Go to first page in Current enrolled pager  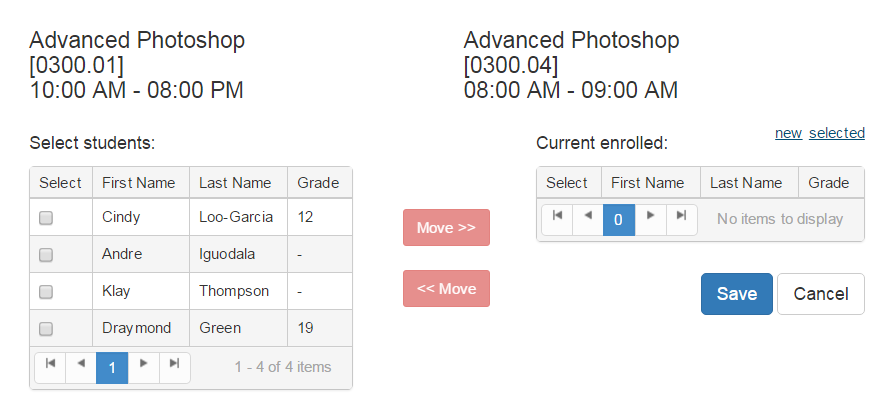tap(557, 219)
